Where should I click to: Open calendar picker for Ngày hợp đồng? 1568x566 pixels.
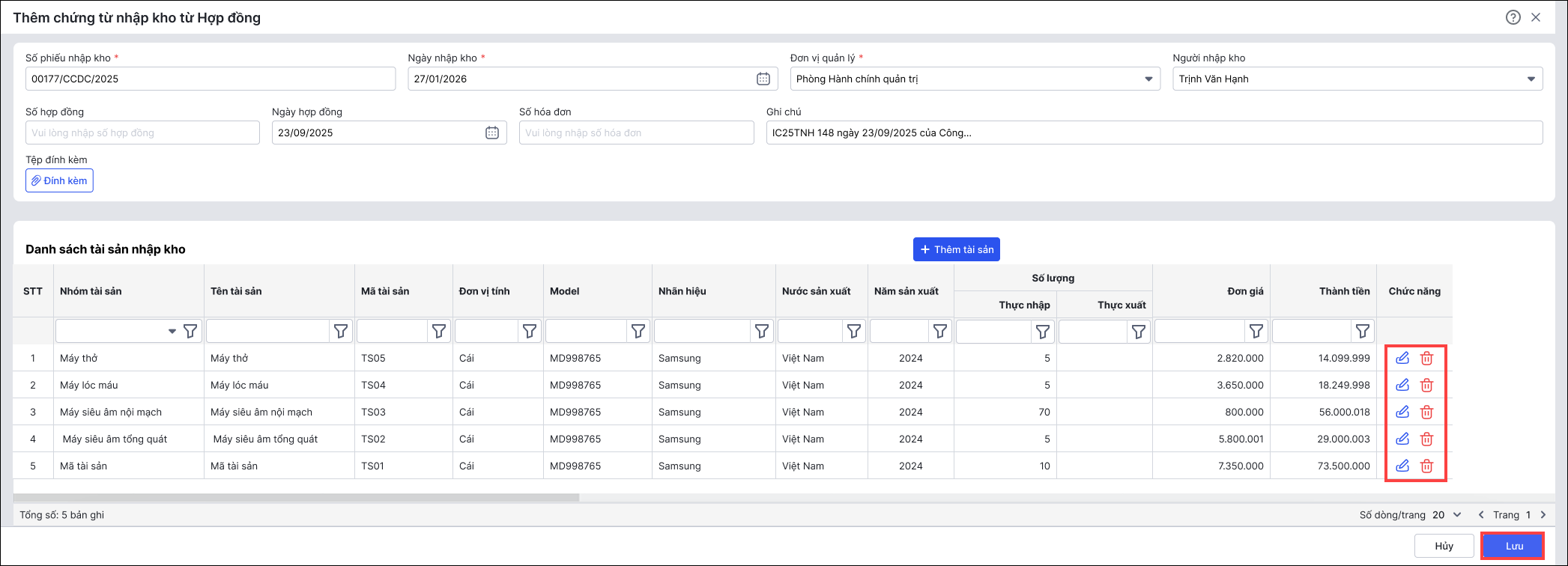(491, 133)
